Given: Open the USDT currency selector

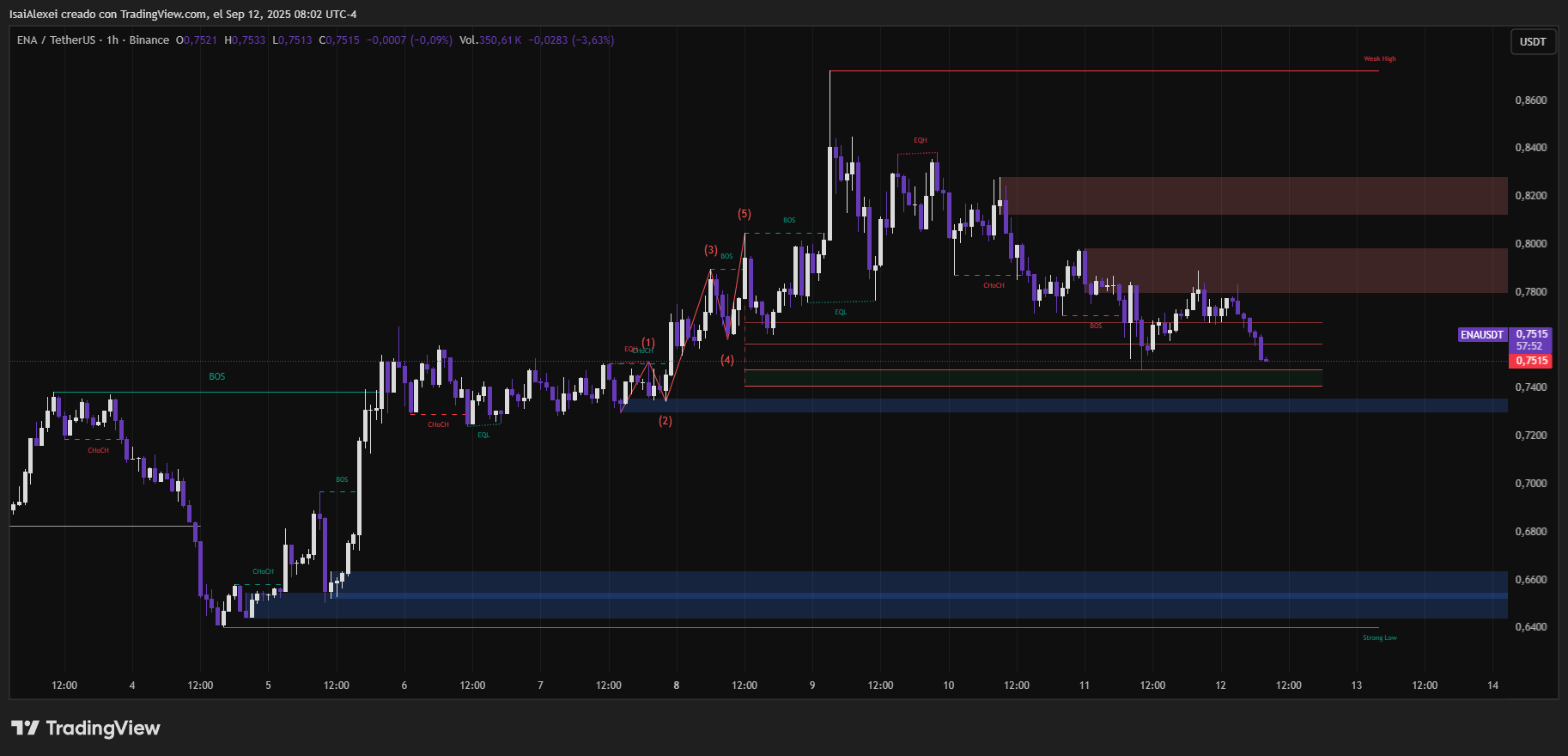Looking at the screenshot, I should tap(1533, 41).
